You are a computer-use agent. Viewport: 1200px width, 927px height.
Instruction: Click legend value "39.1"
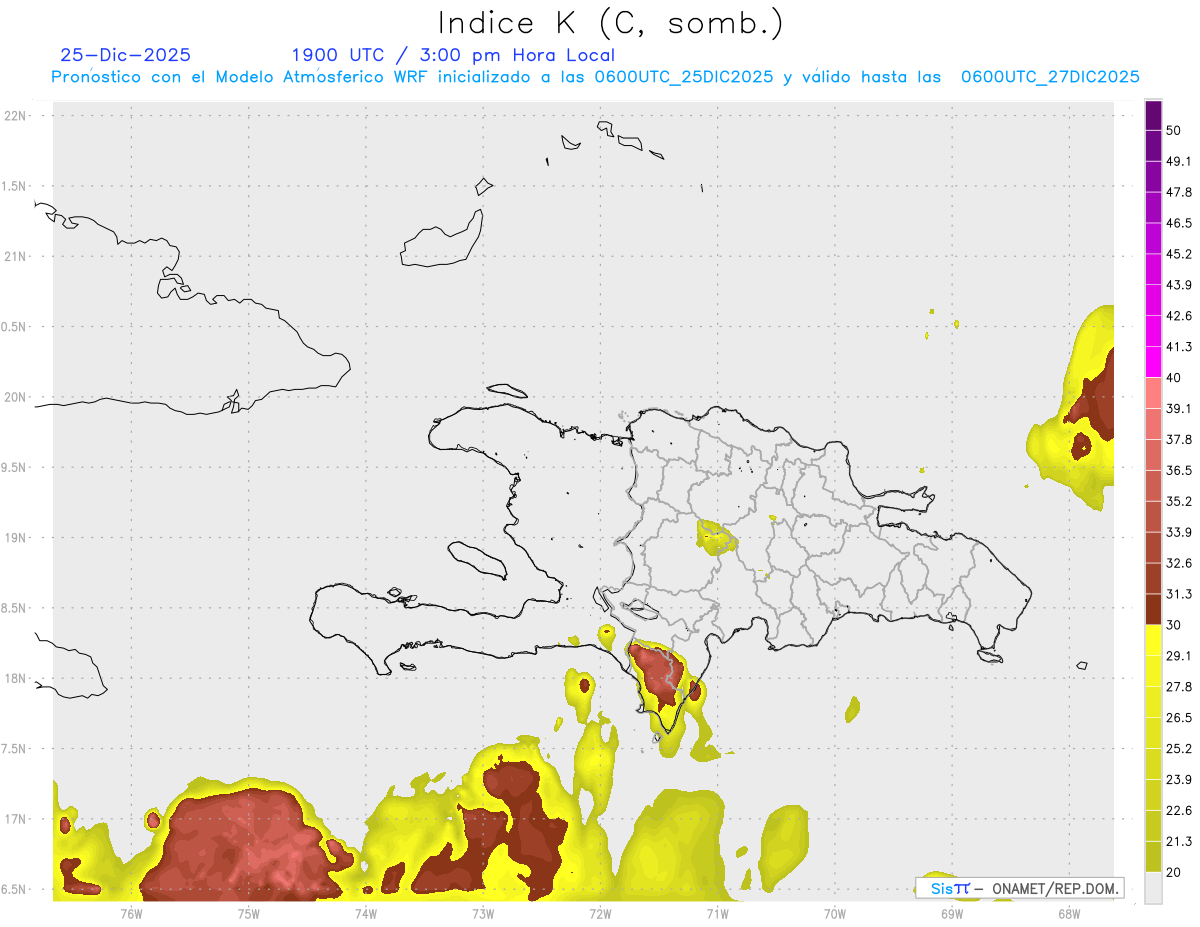(x=1179, y=408)
